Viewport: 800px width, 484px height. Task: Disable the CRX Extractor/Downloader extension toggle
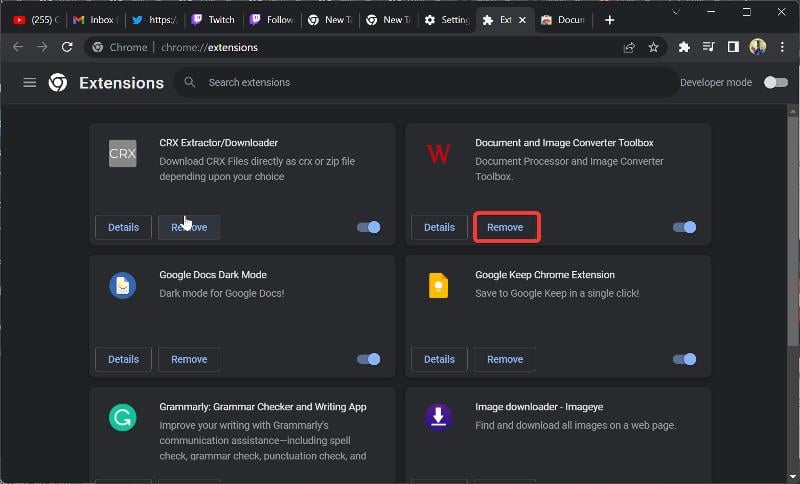coord(368,227)
